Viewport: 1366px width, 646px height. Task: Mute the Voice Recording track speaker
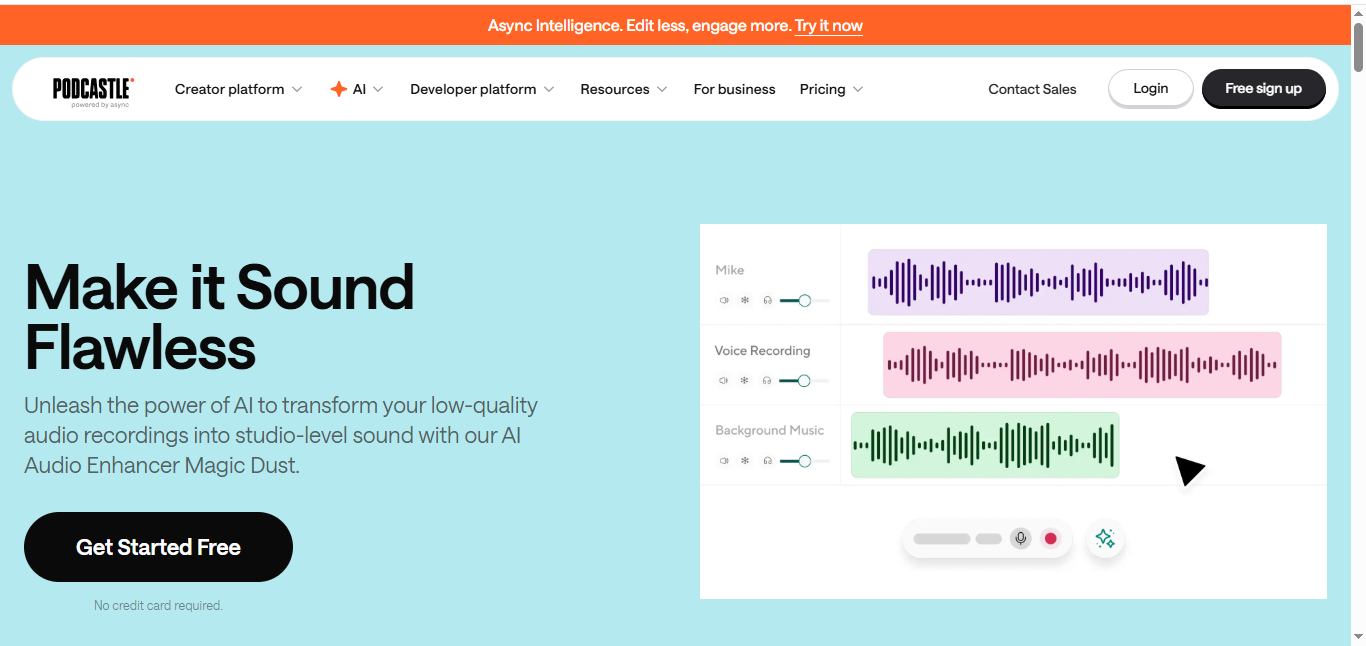pyautogui.click(x=723, y=380)
